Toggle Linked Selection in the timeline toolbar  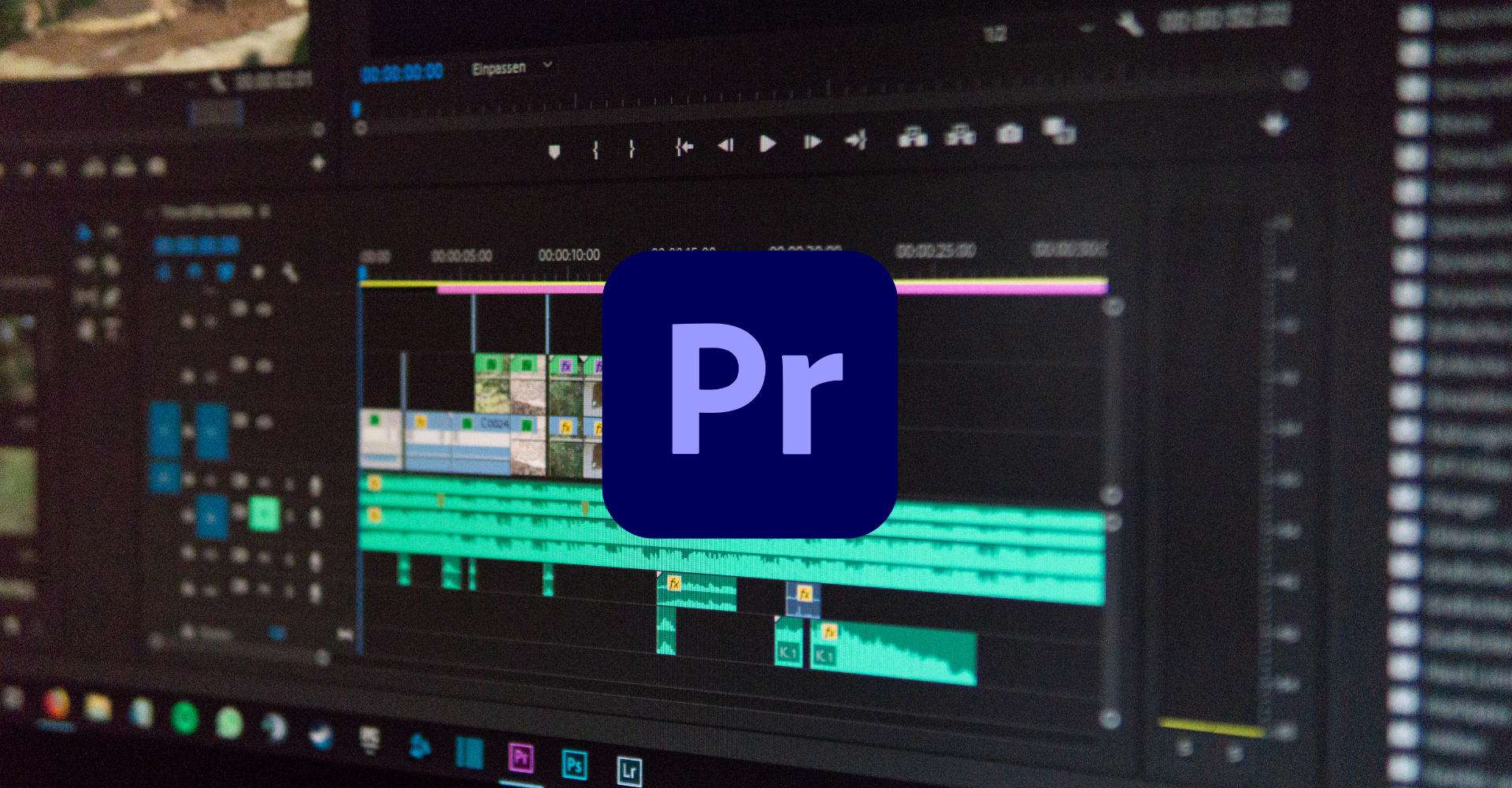[225, 272]
